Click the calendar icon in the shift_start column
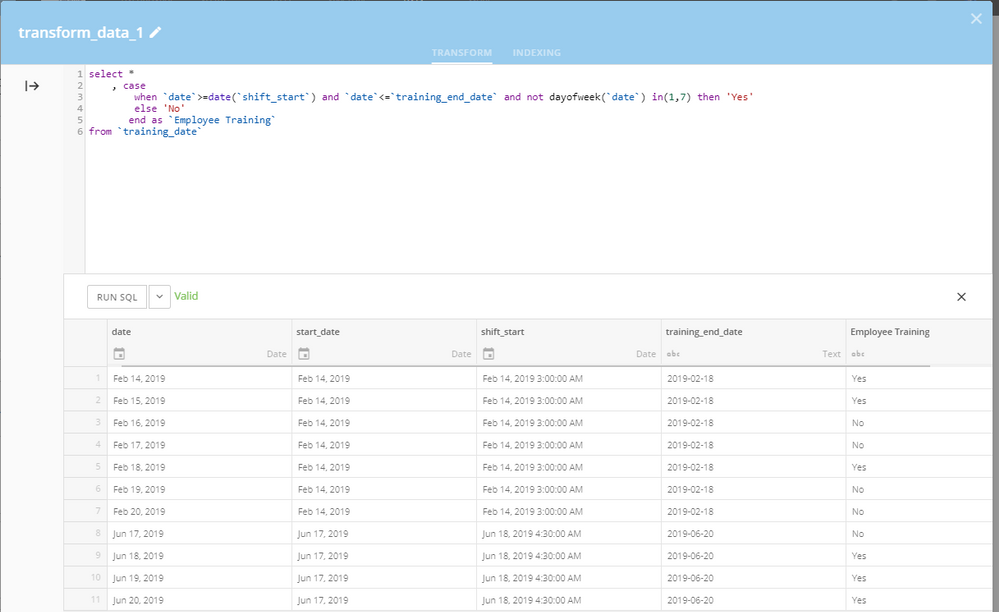Screen dimensions: 999x612 pos(486,353)
